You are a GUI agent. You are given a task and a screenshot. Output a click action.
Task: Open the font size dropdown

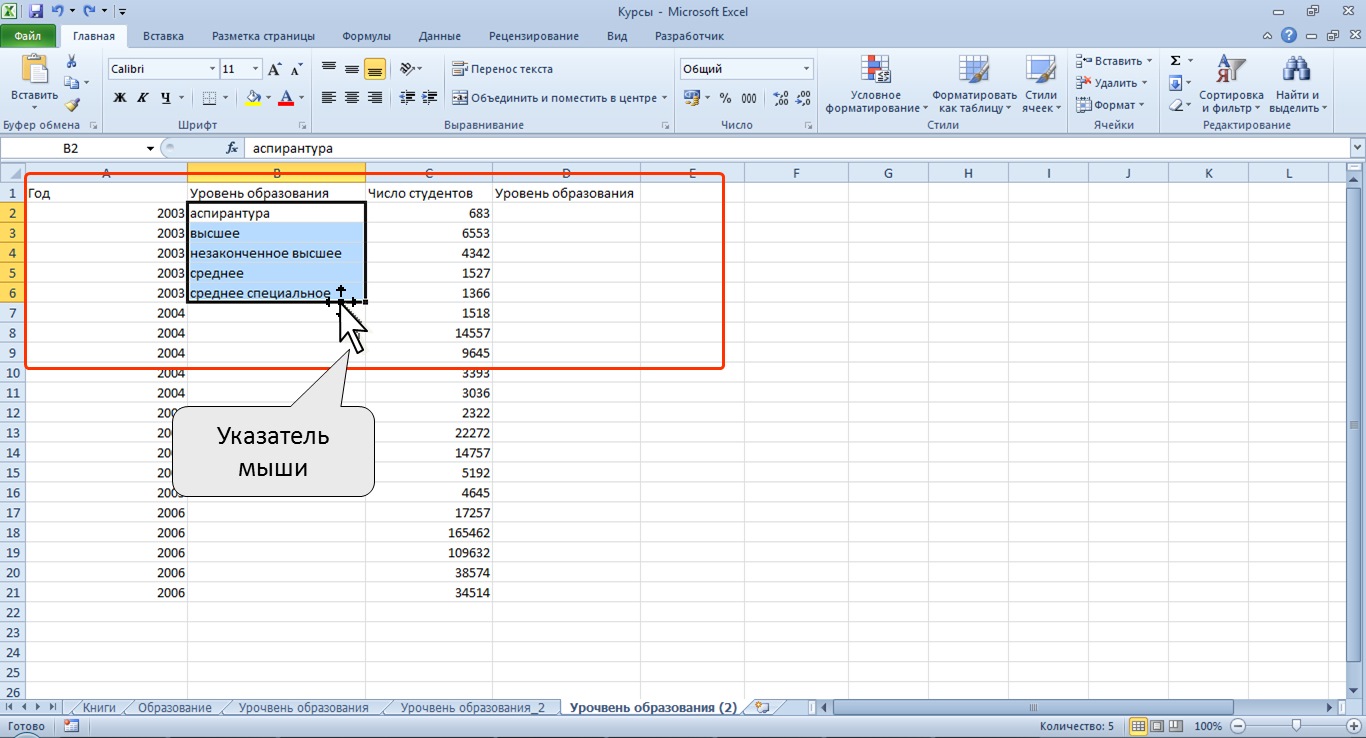click(x=256, y=69)
